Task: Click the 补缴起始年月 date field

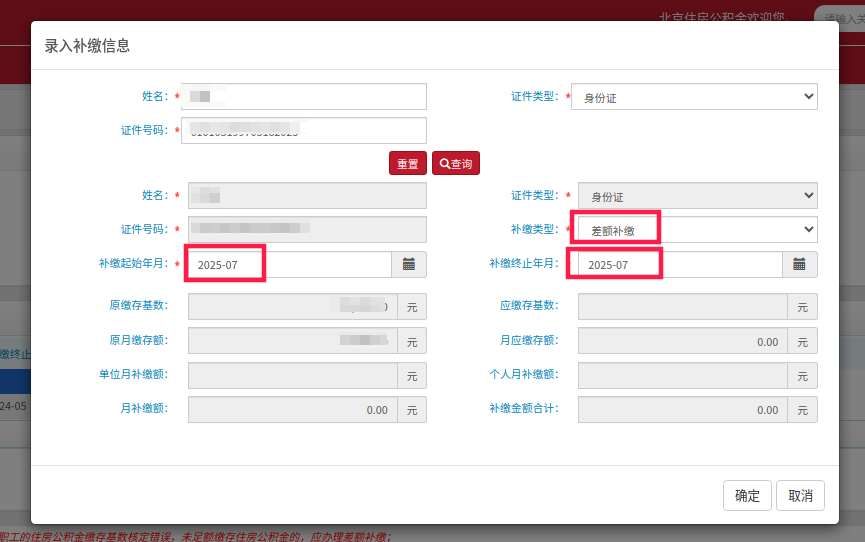Action: click(x=289, y=264)
